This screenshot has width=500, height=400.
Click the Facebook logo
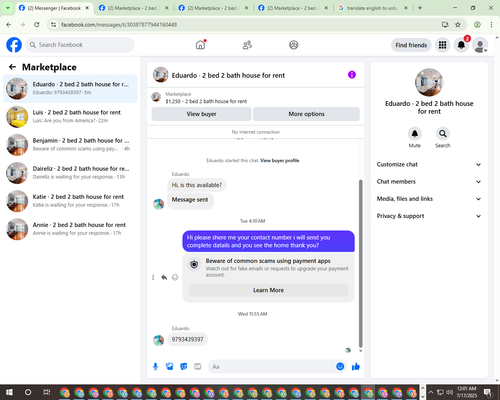tap(14, 45)
